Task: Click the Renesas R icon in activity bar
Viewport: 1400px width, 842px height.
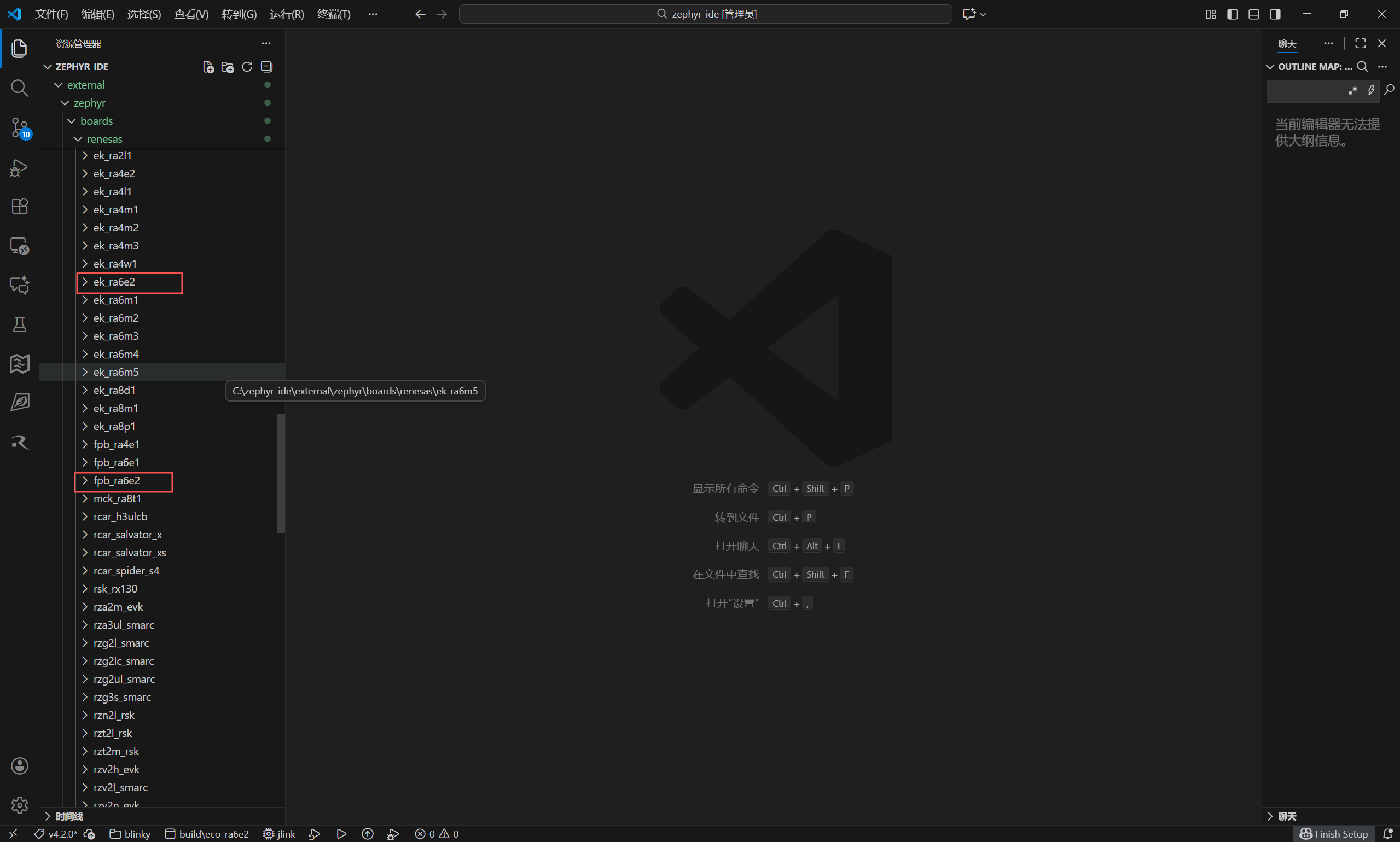Action: pos(19,443)
